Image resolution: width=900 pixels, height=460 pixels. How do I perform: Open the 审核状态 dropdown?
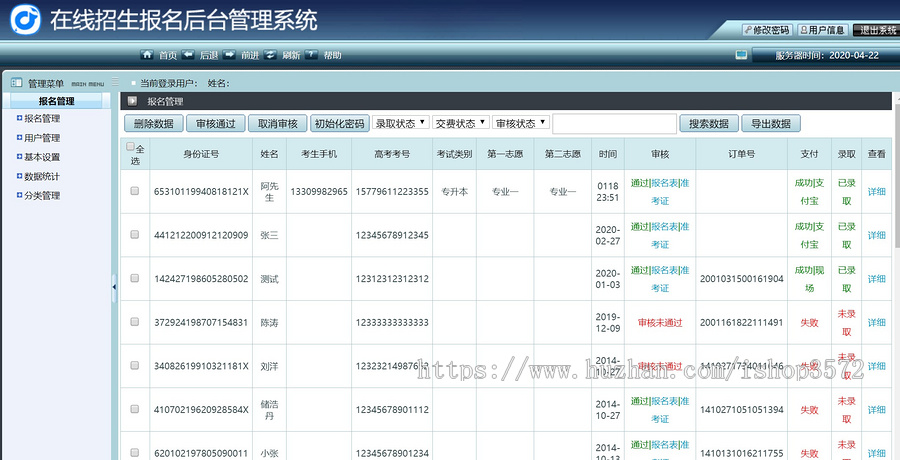(x=521, y=123)
